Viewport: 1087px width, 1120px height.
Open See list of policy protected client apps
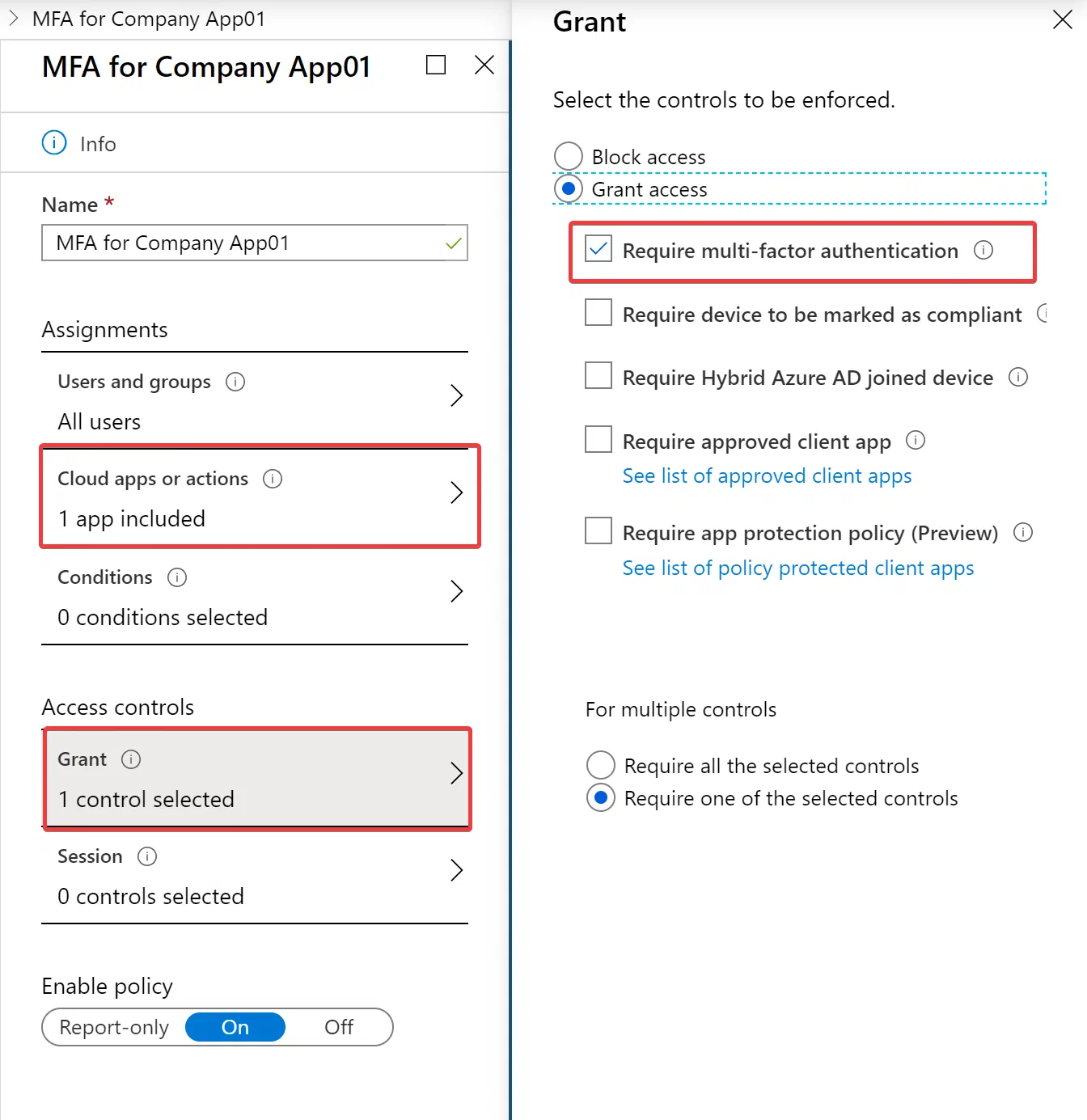point(798,568)
